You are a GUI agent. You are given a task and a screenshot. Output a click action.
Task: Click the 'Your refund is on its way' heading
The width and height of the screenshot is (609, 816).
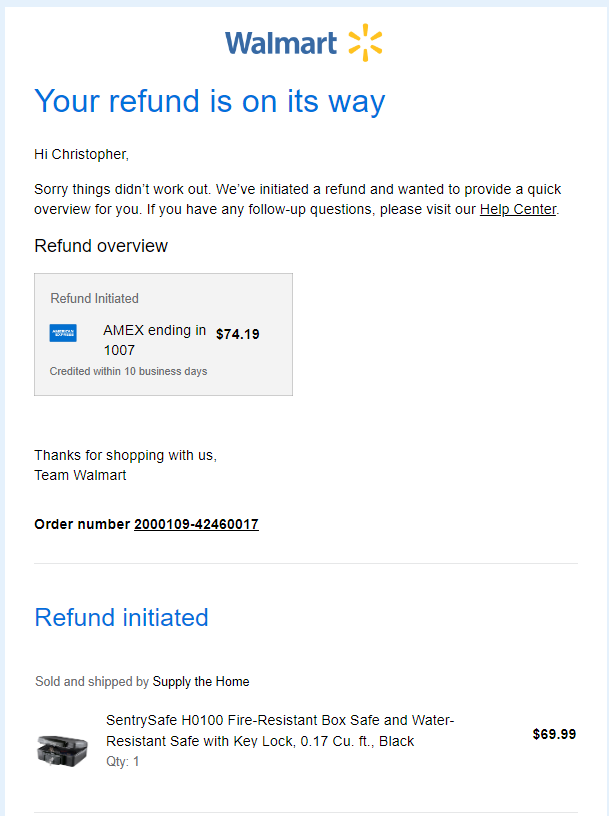210,101
